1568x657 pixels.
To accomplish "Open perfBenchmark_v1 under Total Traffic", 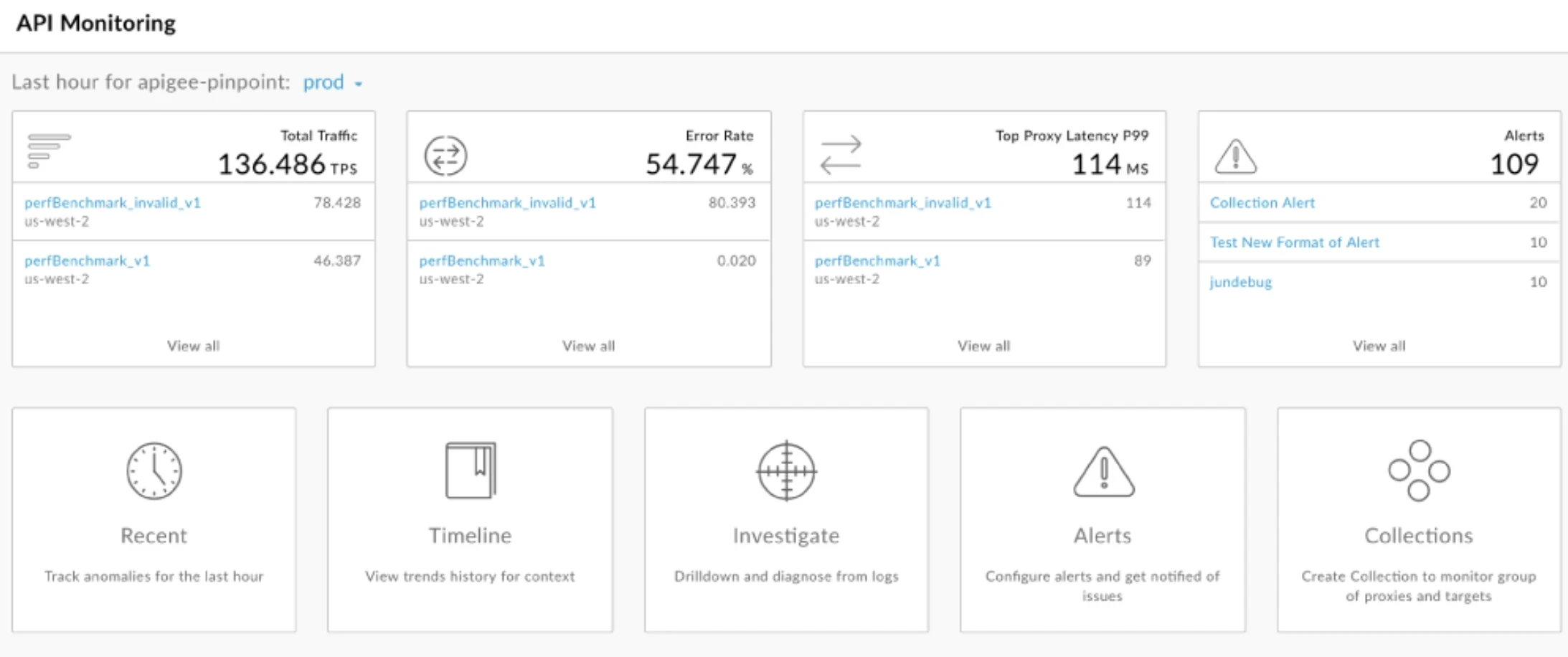I will tap(88, 261).
